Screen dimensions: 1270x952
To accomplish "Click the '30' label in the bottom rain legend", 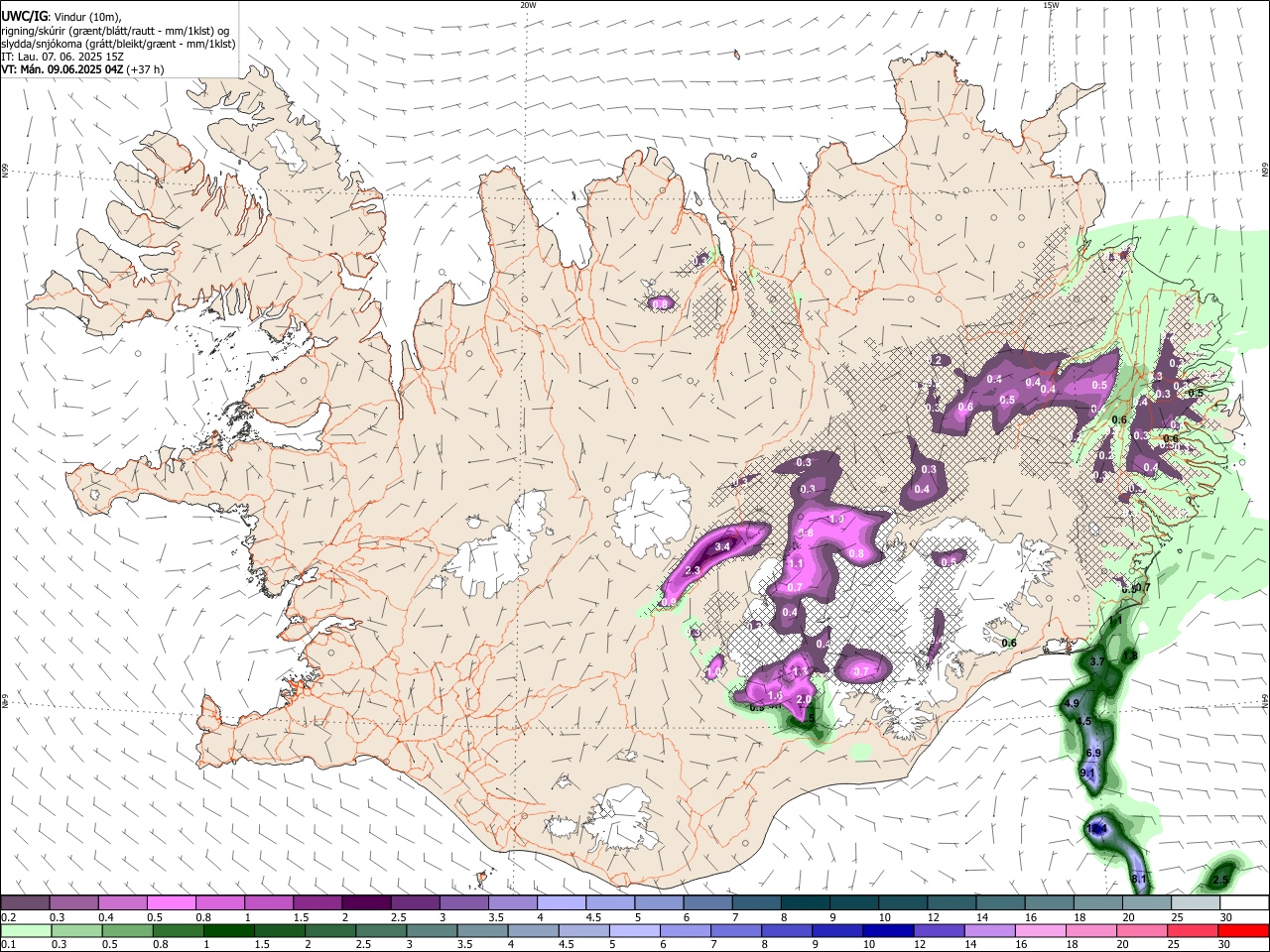I will coord(1223,944).
